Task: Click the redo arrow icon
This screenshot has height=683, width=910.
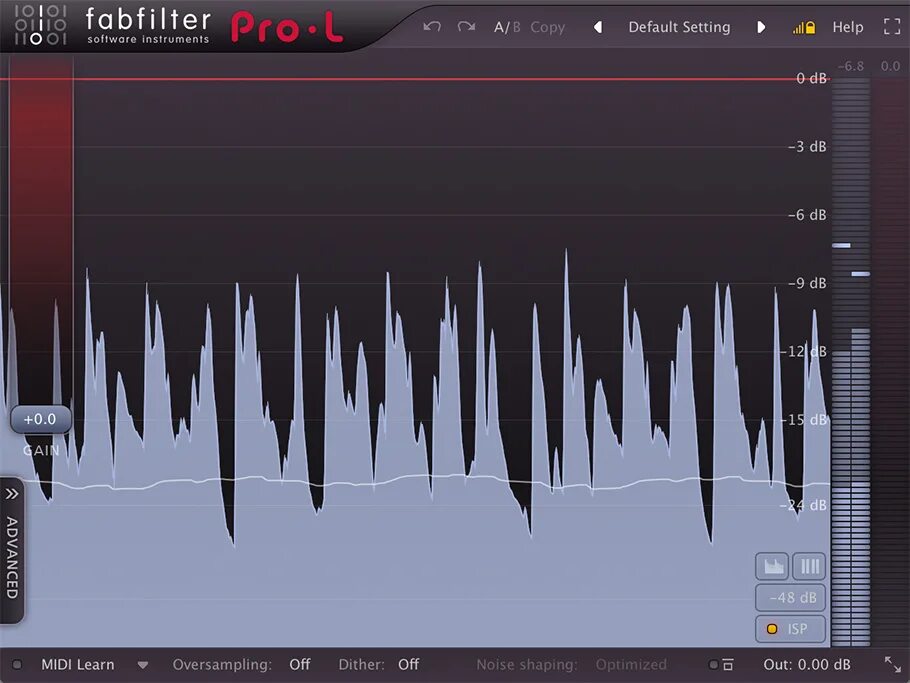Action: tap(466, 27)
